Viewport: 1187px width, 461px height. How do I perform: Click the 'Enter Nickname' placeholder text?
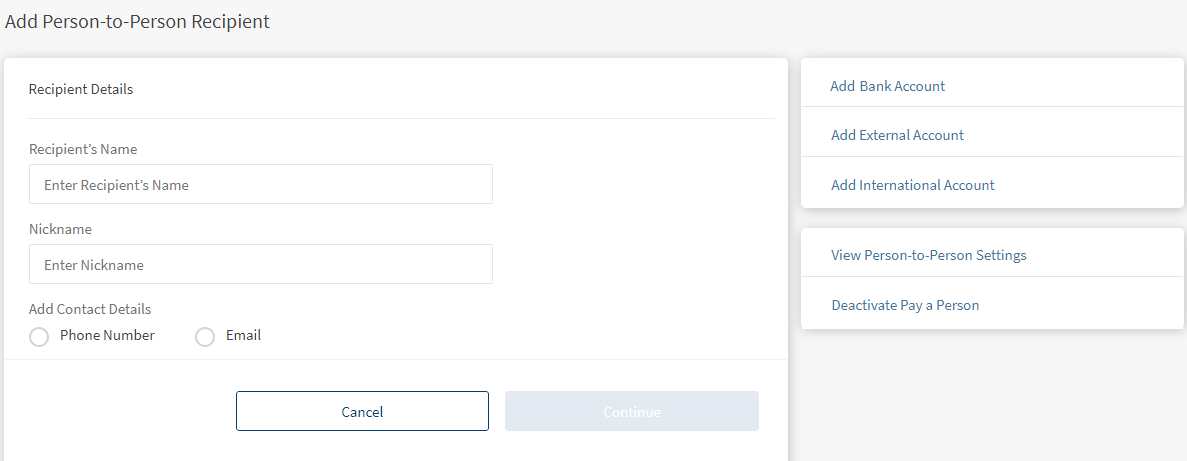pos(94,265)
